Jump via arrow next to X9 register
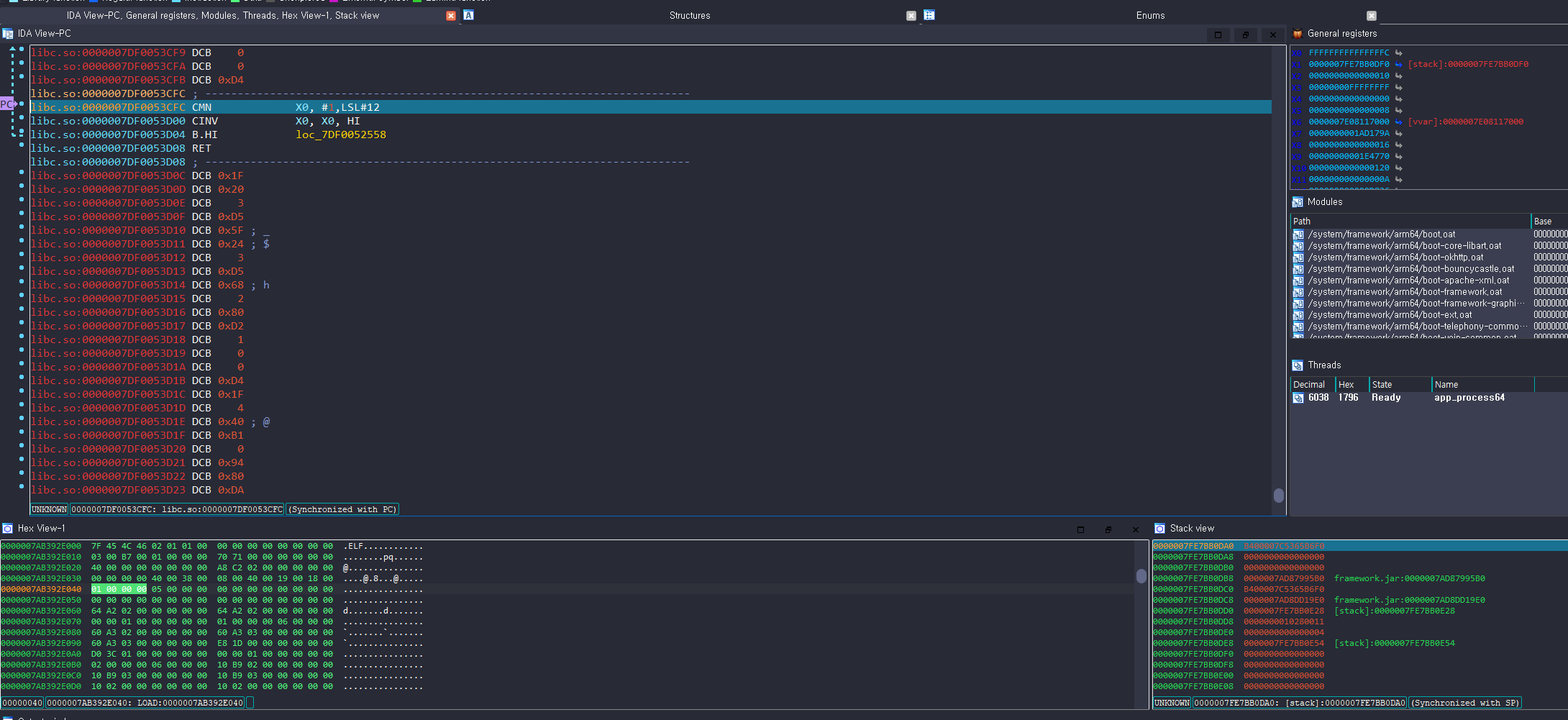Screen dimensions: 1568x720 tap(1399, 156)
